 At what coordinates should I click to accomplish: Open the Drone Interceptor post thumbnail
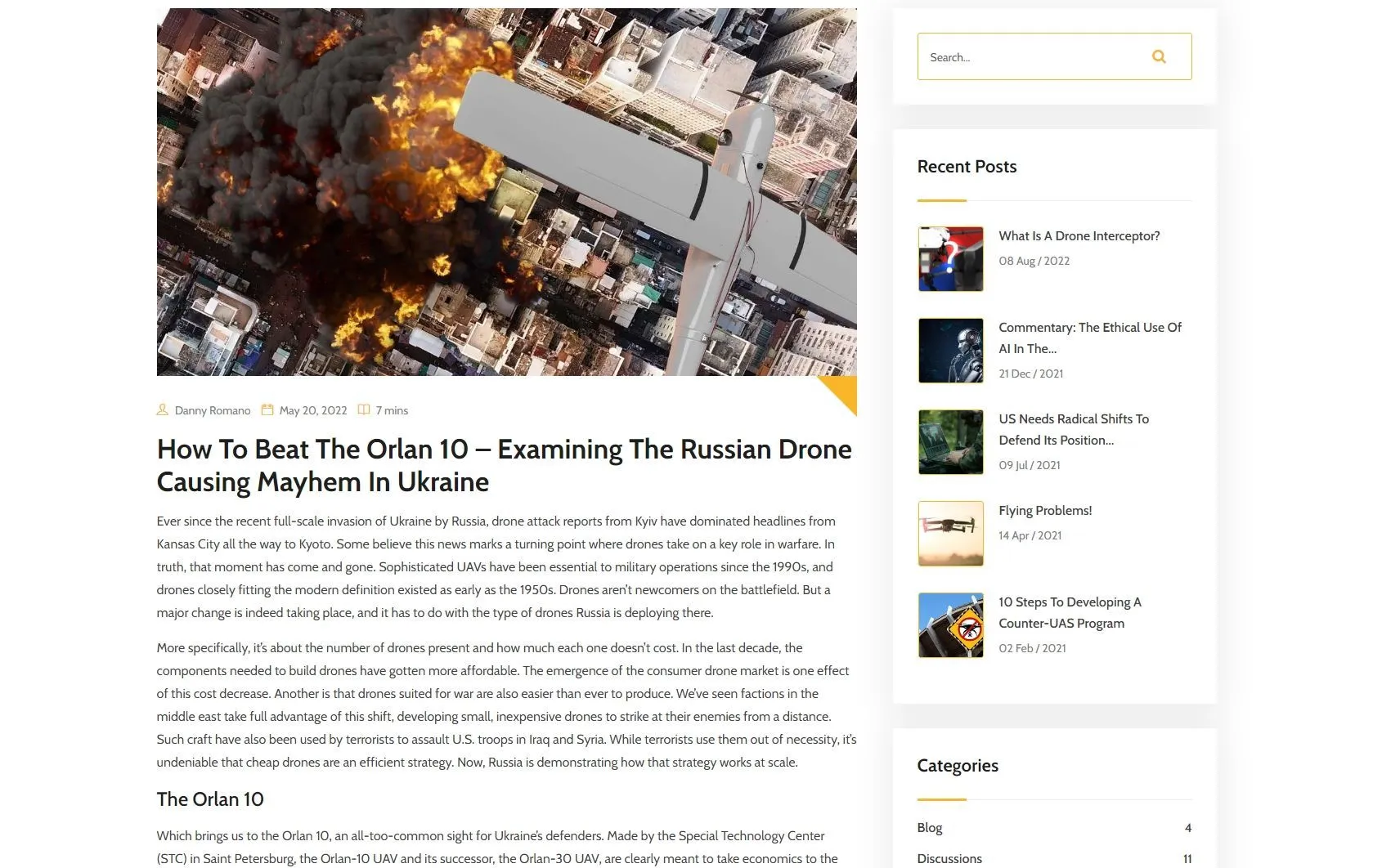coord(950,259)
